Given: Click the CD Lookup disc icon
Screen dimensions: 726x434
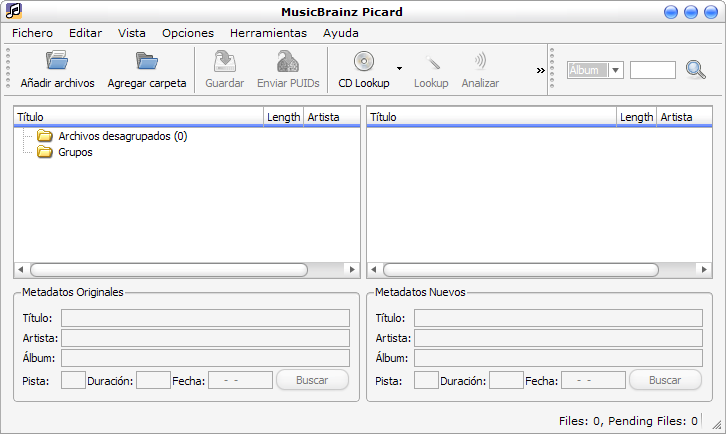Looking at the screenshot, I should (364, 62).
